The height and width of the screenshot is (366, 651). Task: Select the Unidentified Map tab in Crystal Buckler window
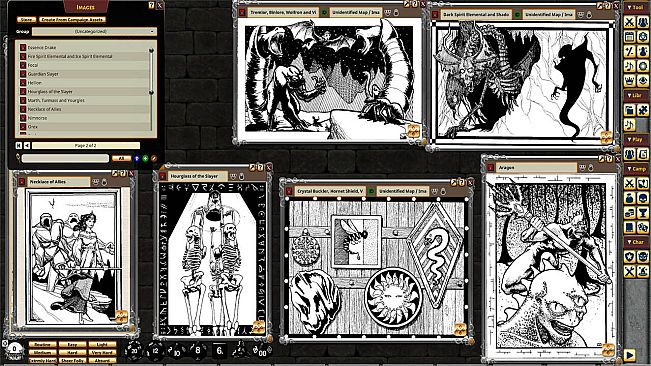(402, 191)
